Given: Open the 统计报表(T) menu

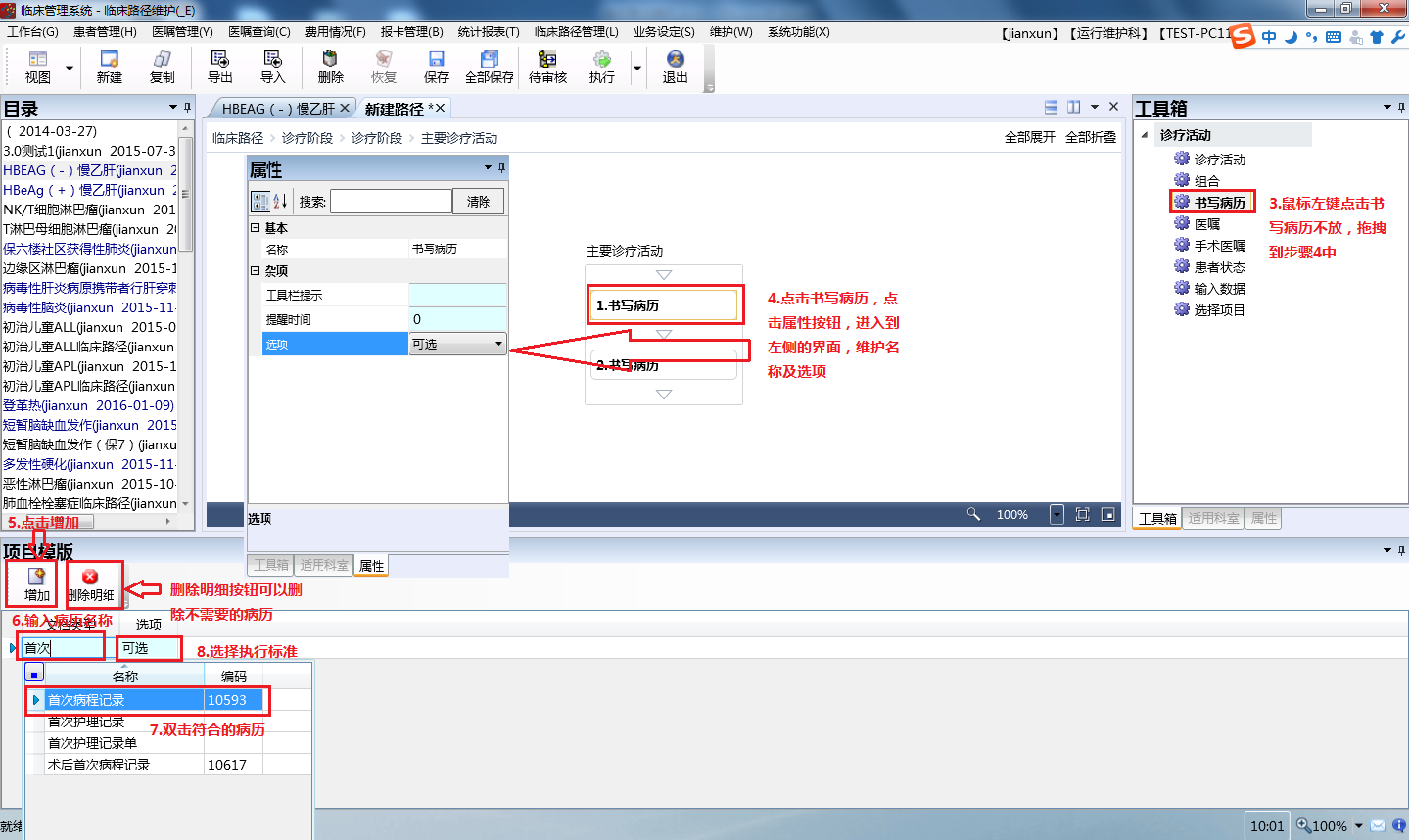Looking at the screenshot, I should pos(489,32).
